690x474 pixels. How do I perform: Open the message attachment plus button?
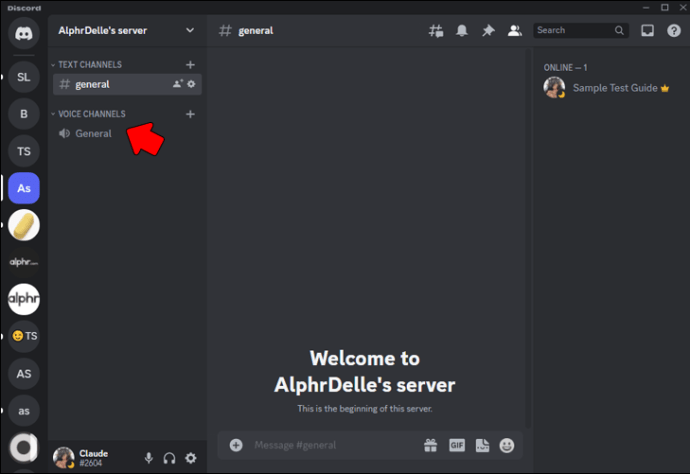236,445
